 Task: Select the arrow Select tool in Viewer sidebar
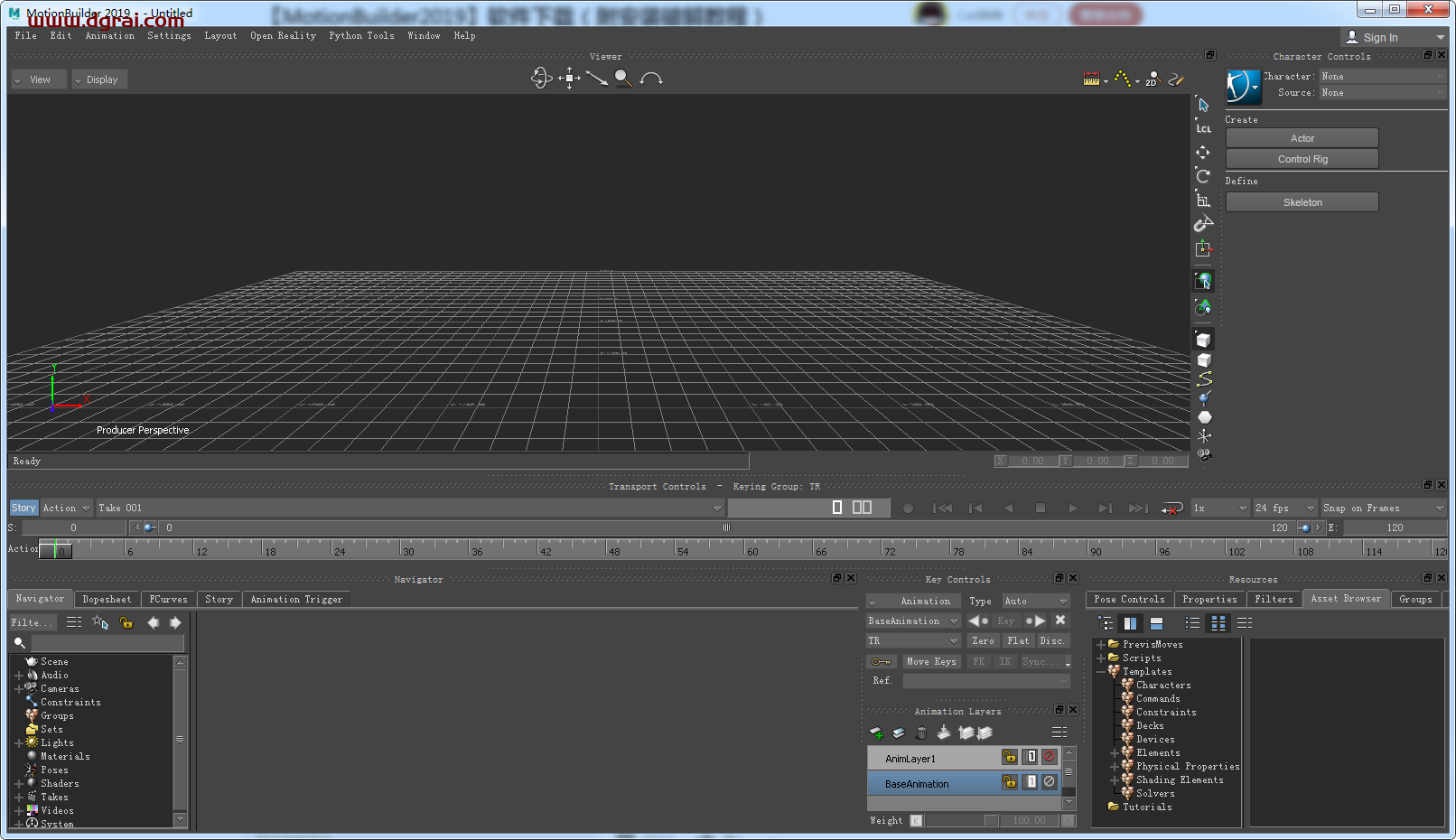1203,105
